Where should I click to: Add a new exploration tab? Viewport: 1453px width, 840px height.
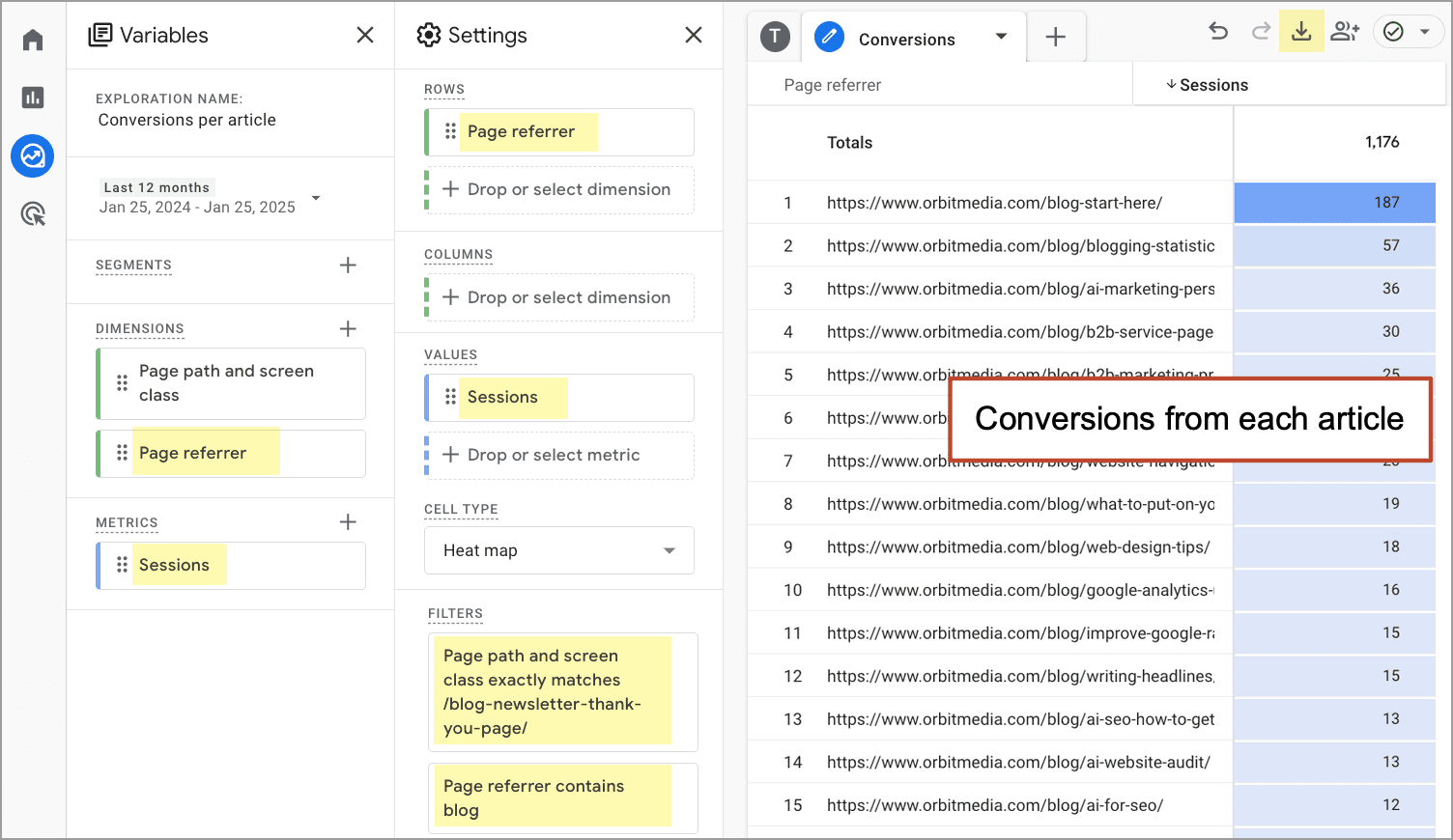coord(1056,38)
